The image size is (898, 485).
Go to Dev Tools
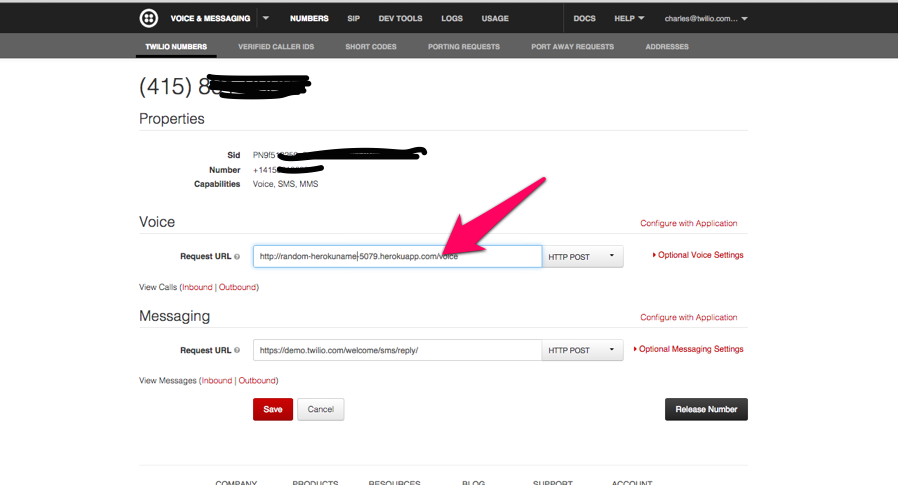[x=400, y=18]
